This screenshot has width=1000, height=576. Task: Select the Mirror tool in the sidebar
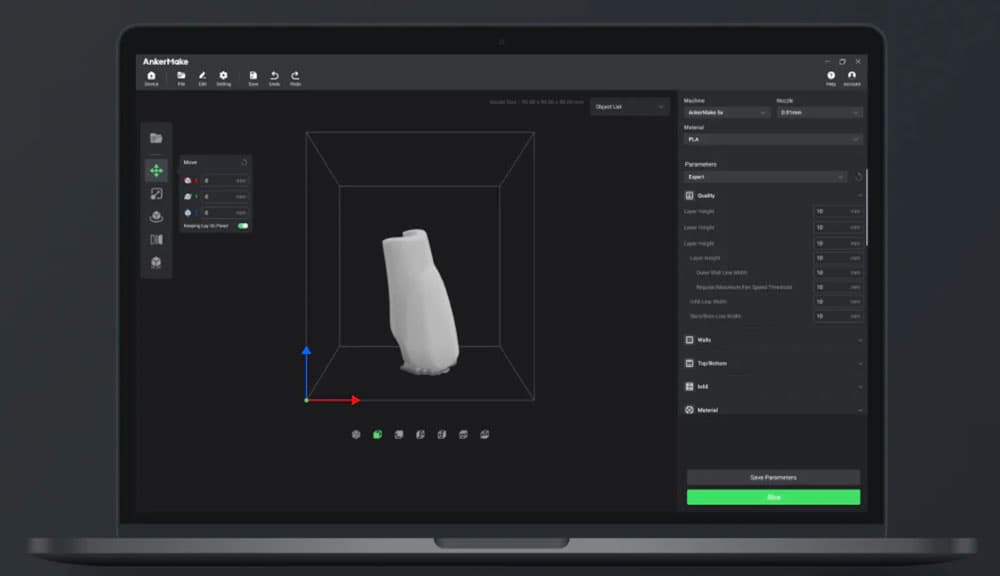coord(156,239)
